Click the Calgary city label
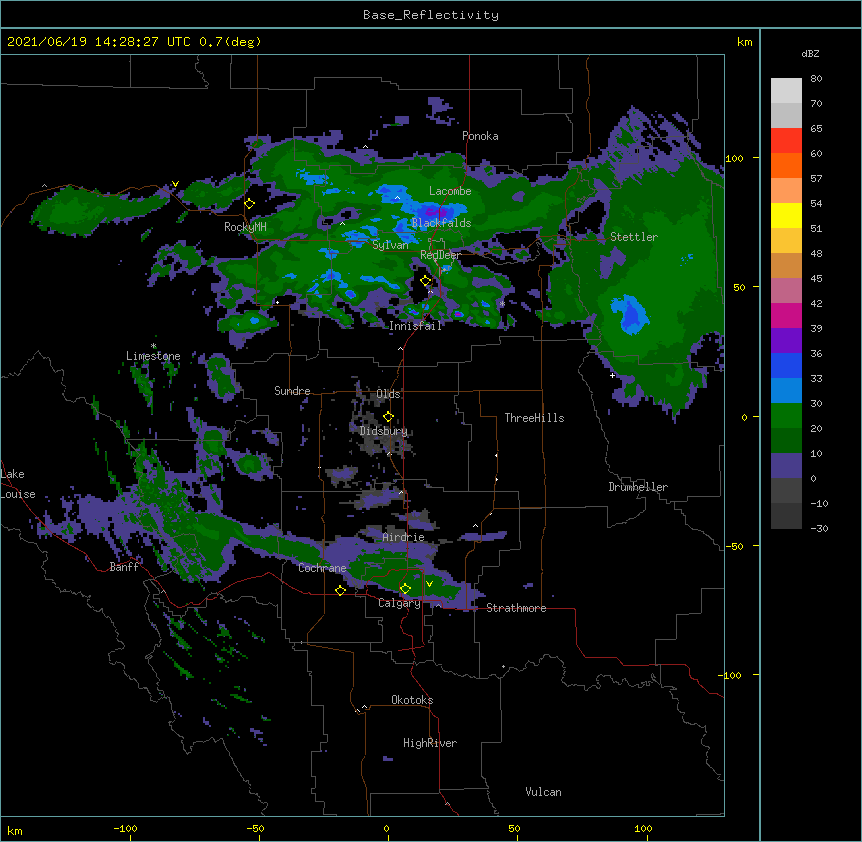This screenshot has width=862, height=842. [x=399, y=603]
